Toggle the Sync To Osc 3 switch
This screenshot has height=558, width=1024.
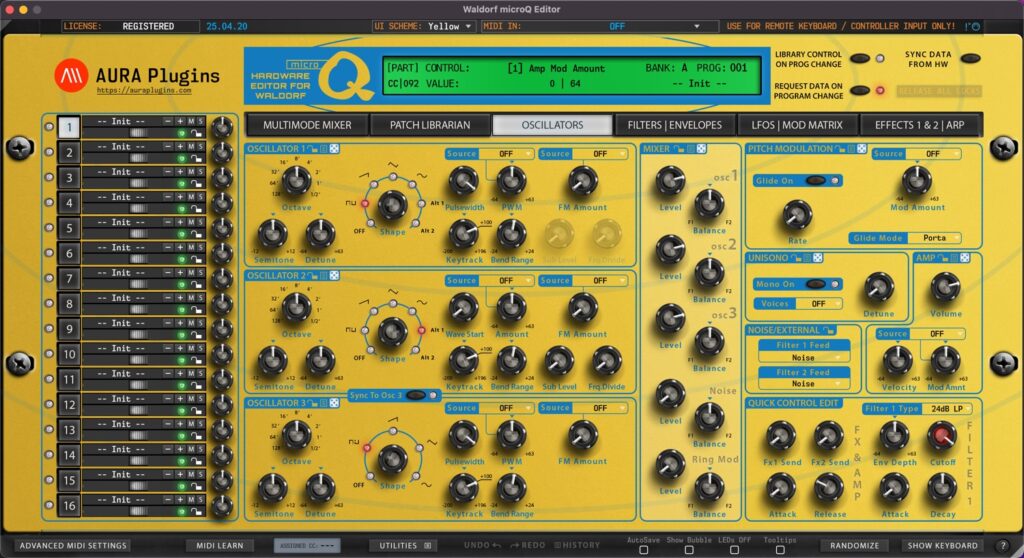tap(415, 395)
